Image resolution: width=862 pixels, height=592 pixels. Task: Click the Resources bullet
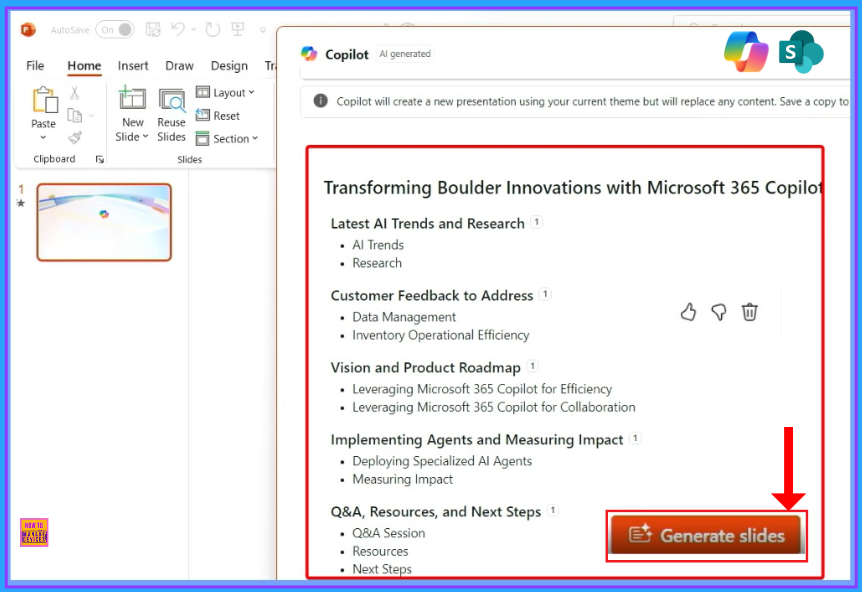(x=380, y=551)
